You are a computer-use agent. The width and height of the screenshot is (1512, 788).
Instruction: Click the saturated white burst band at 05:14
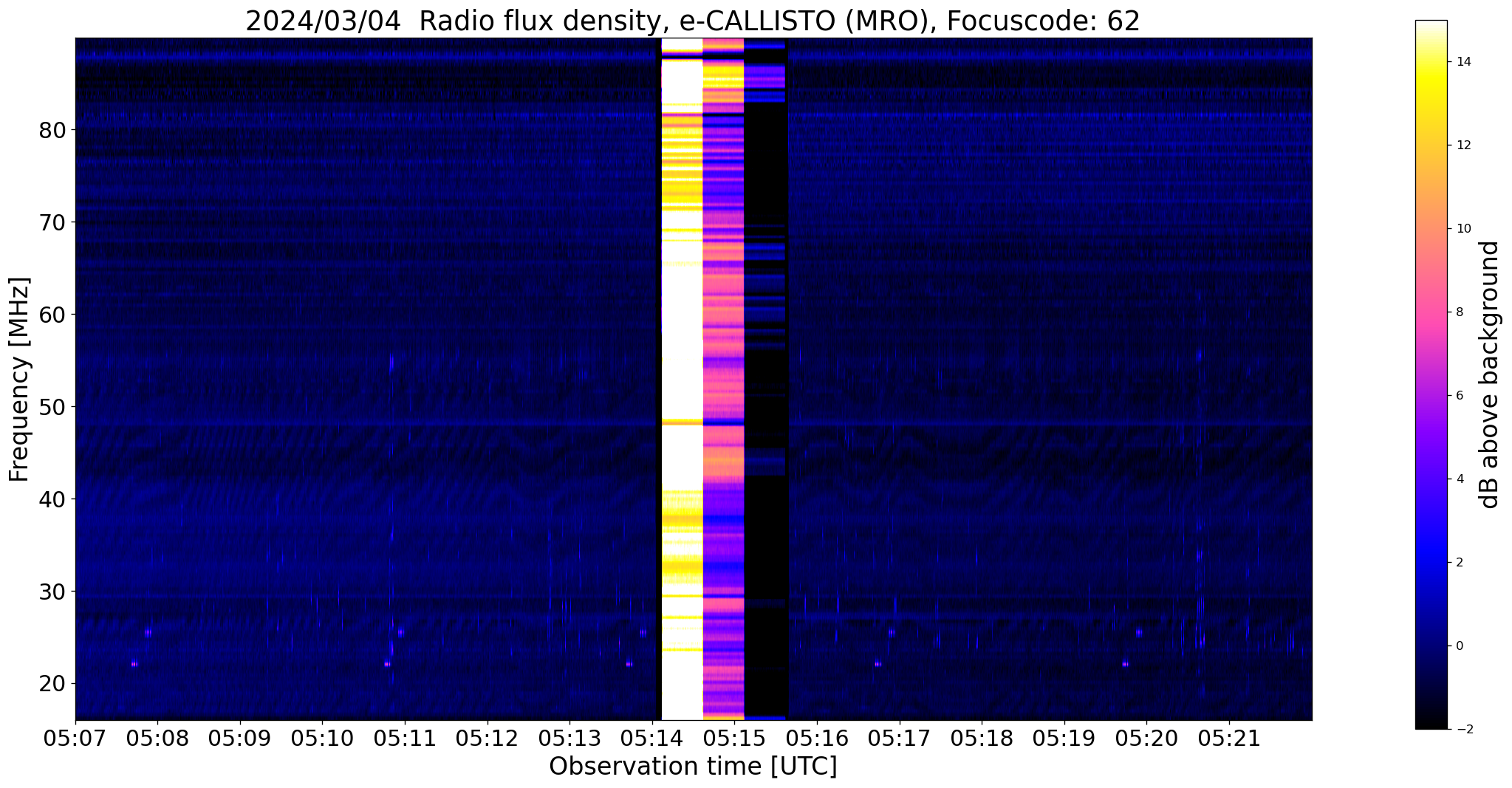point(681,379)
